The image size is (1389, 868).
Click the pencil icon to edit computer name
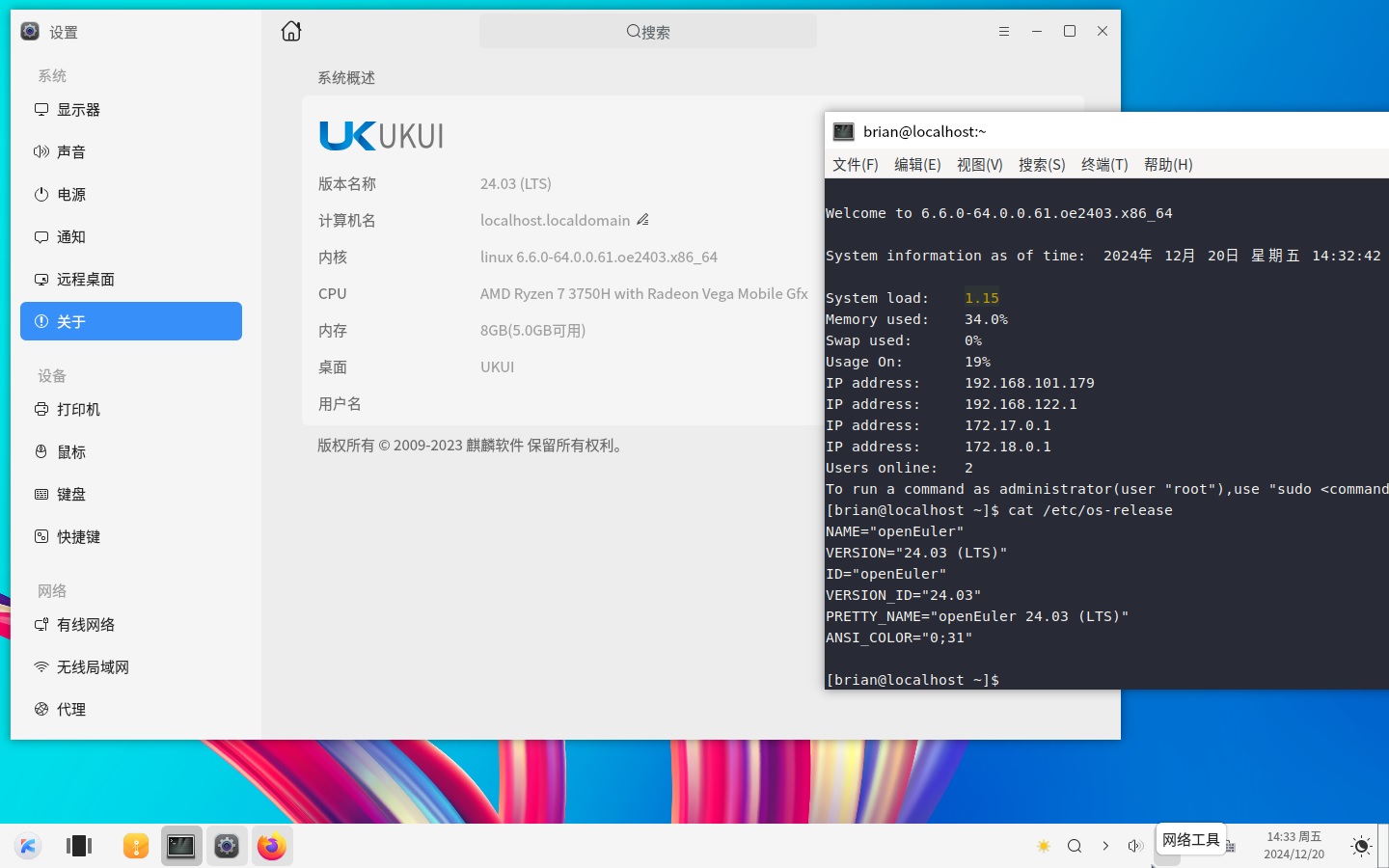point(643,220)
